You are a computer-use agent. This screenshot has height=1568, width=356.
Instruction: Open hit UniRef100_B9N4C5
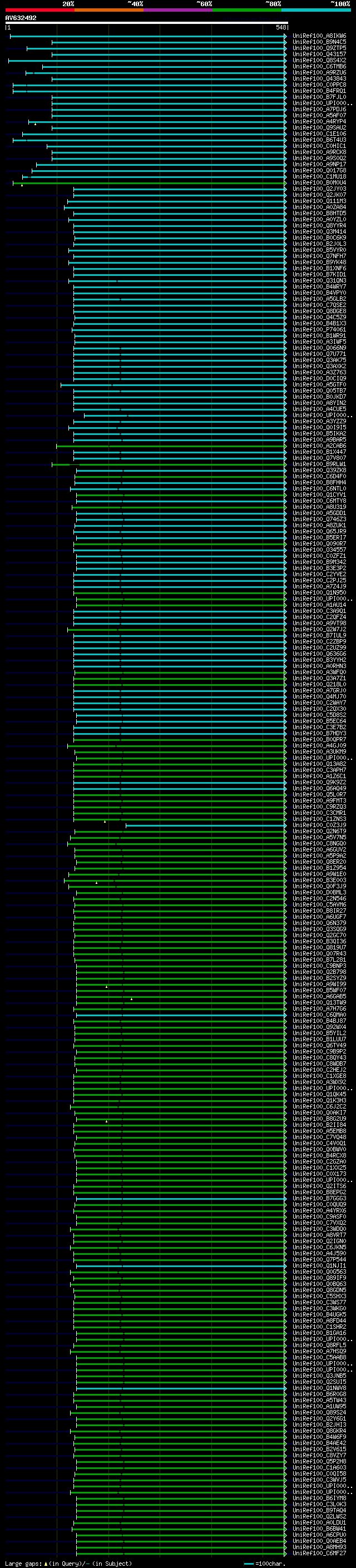319,42
